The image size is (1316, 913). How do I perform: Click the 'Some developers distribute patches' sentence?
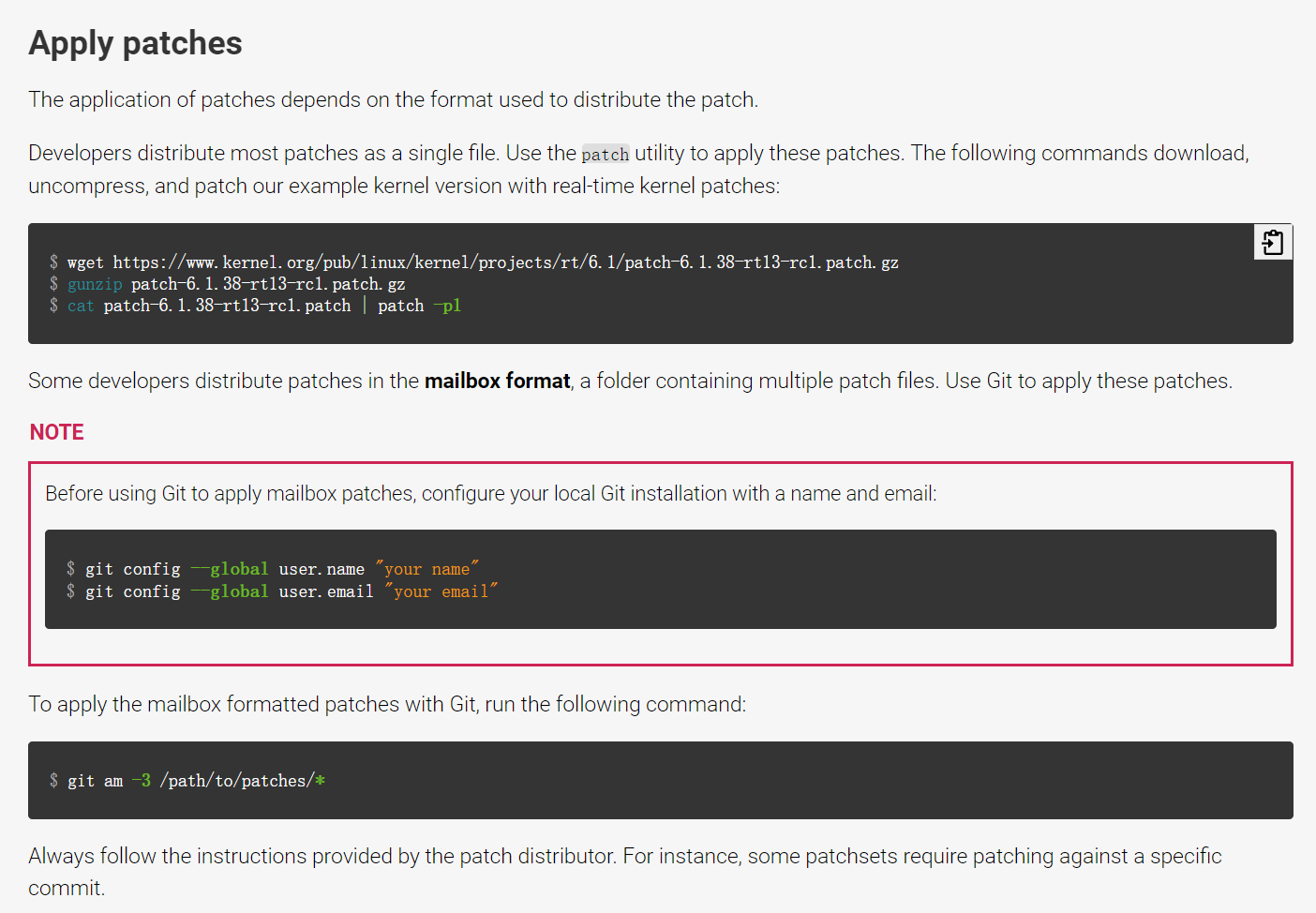[x=631, y=381]
